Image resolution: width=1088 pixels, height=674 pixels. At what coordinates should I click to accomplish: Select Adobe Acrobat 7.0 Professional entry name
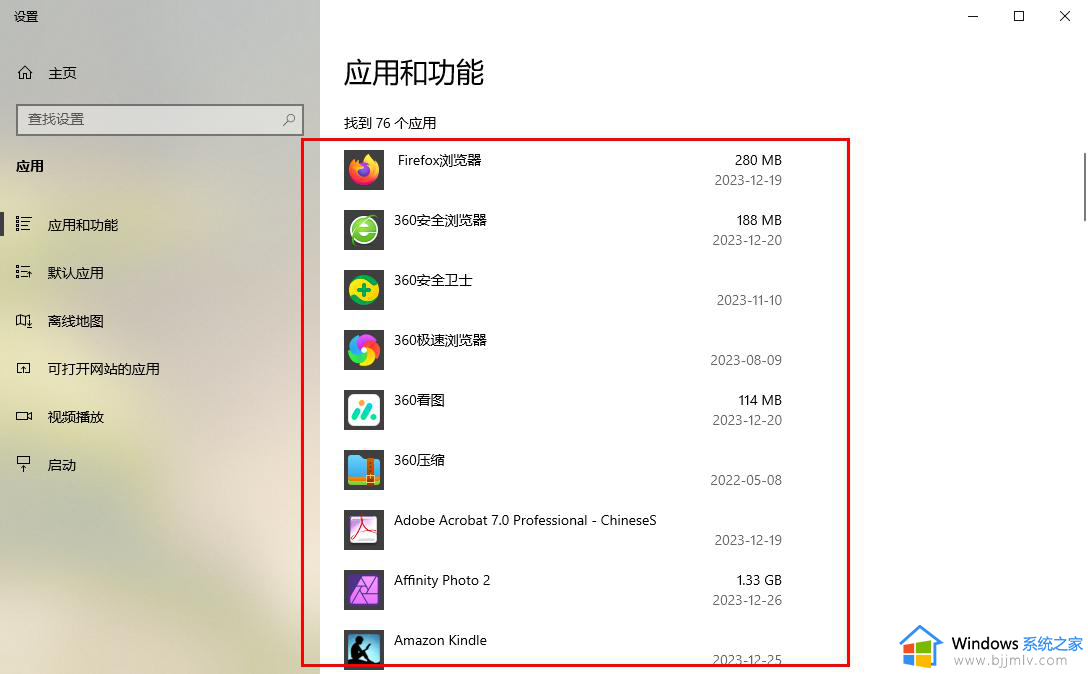click(525, 520)
